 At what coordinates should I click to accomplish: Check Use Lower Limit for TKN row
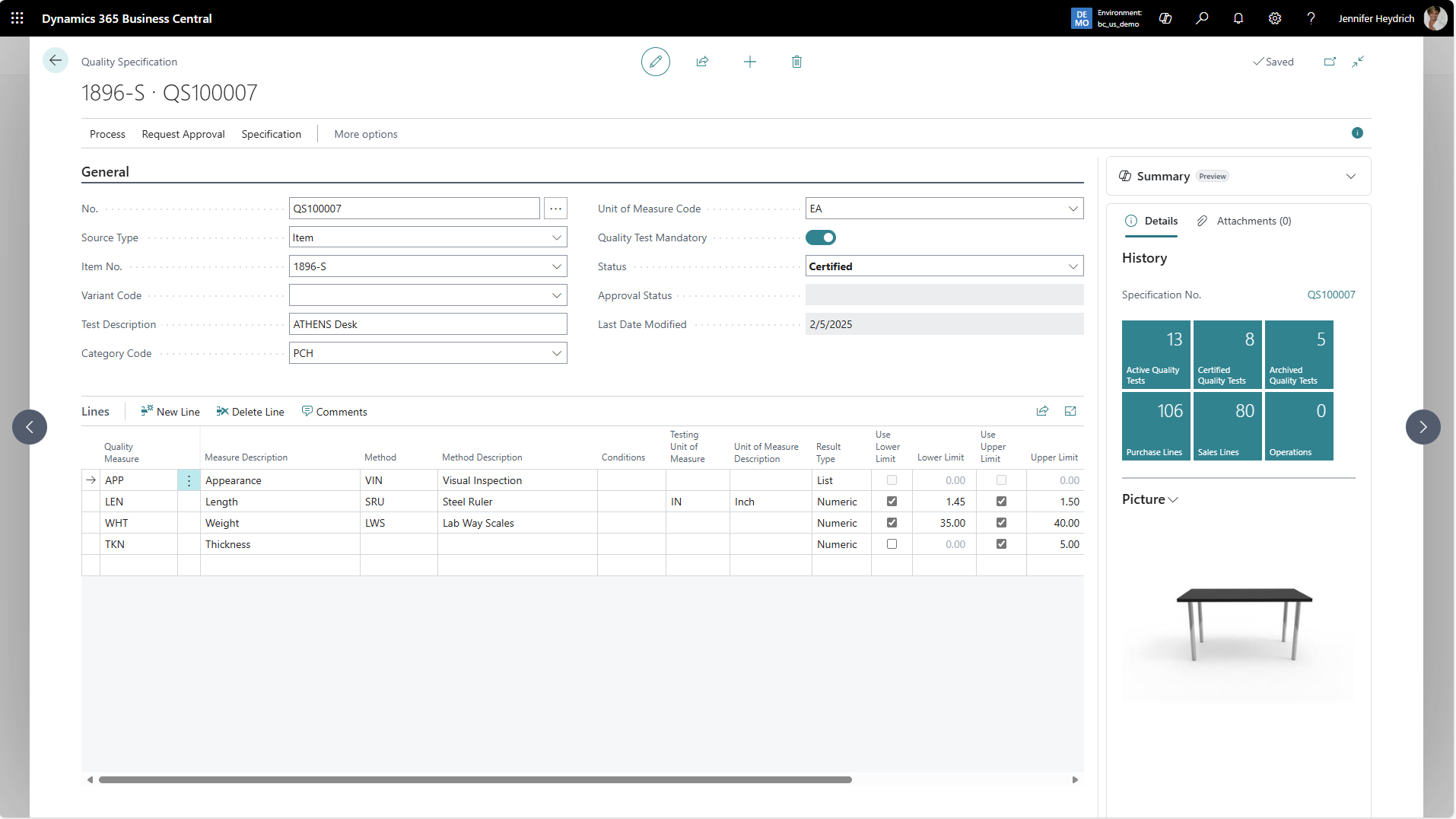(x=892, y=544)
